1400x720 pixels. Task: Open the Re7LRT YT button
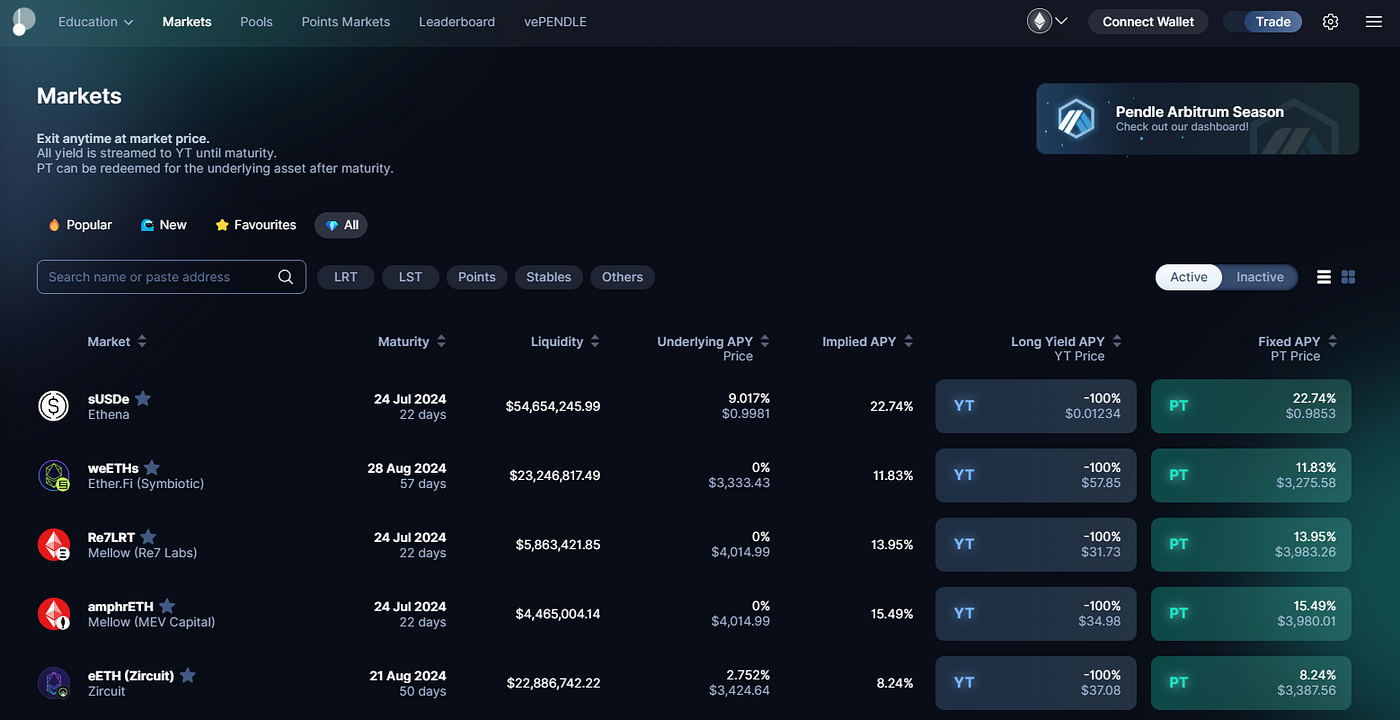tap(1036, 544)
